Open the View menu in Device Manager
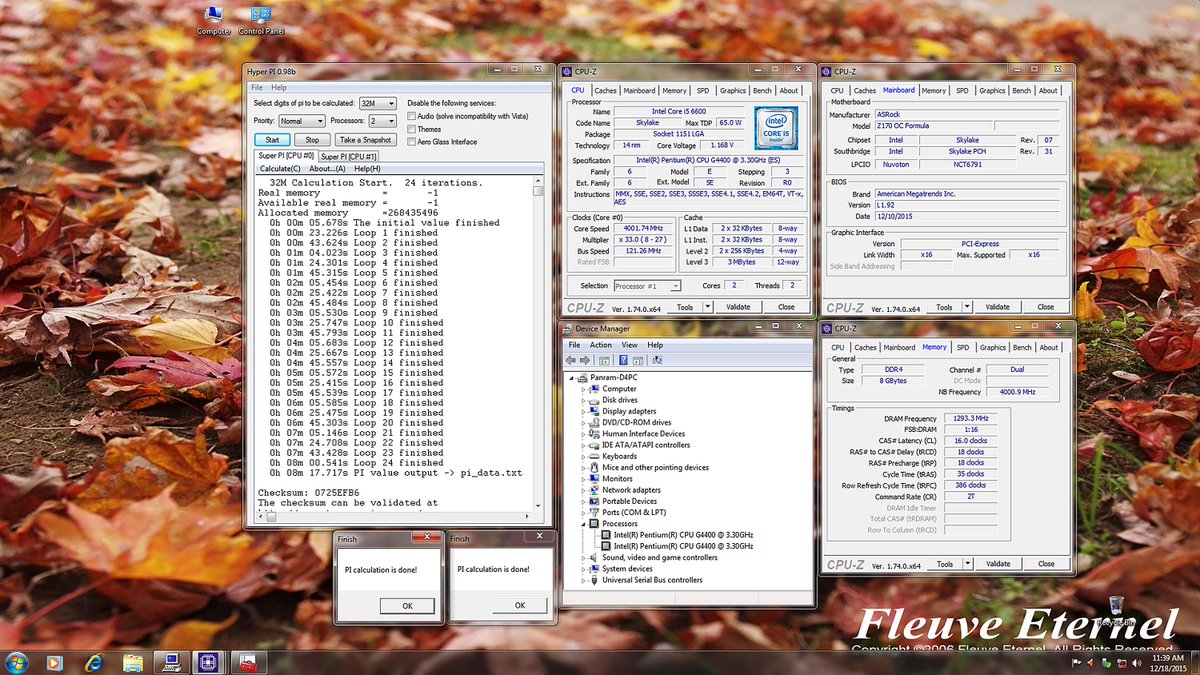 tap(628, 345)
